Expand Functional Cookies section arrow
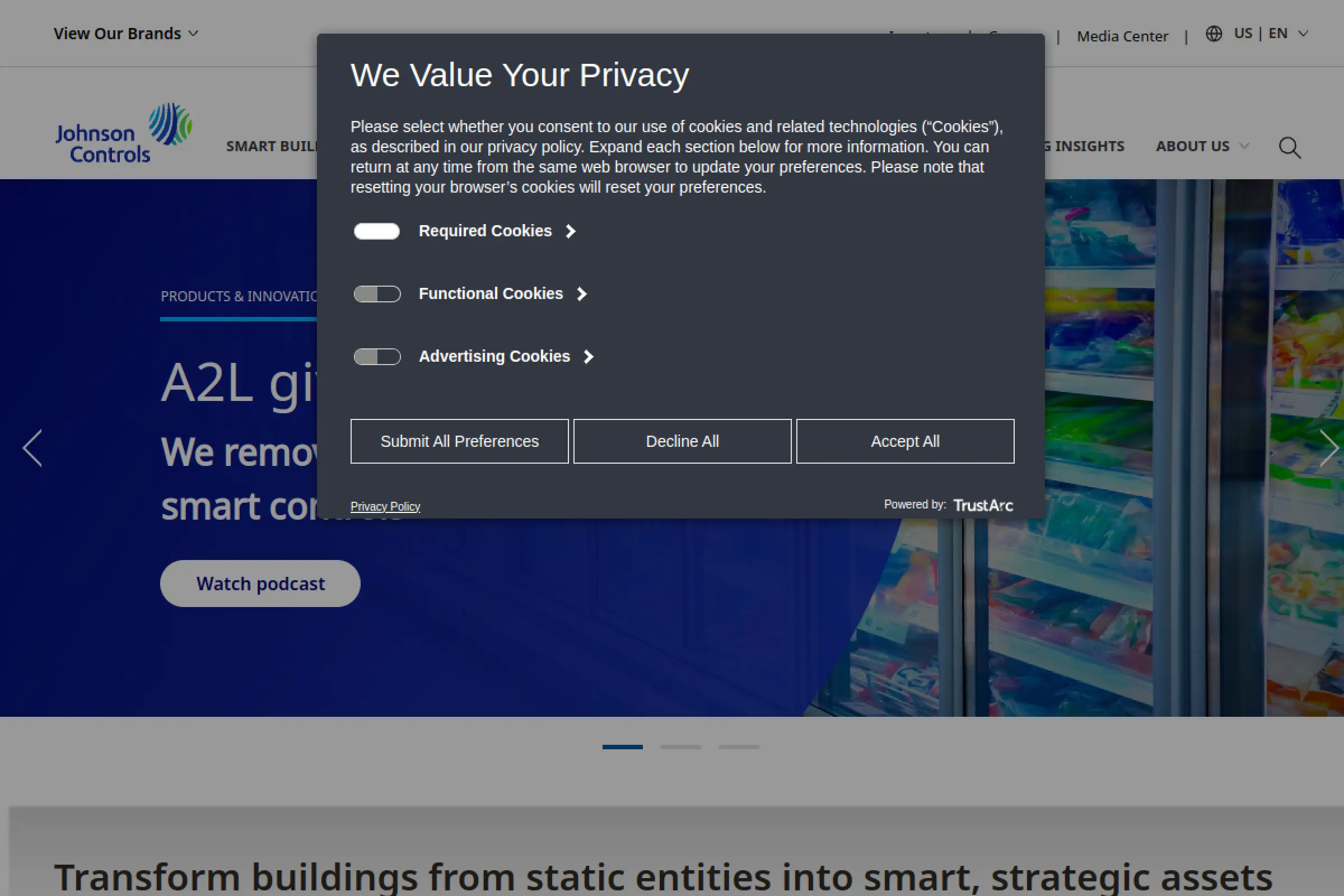 (x=582, y=293)
